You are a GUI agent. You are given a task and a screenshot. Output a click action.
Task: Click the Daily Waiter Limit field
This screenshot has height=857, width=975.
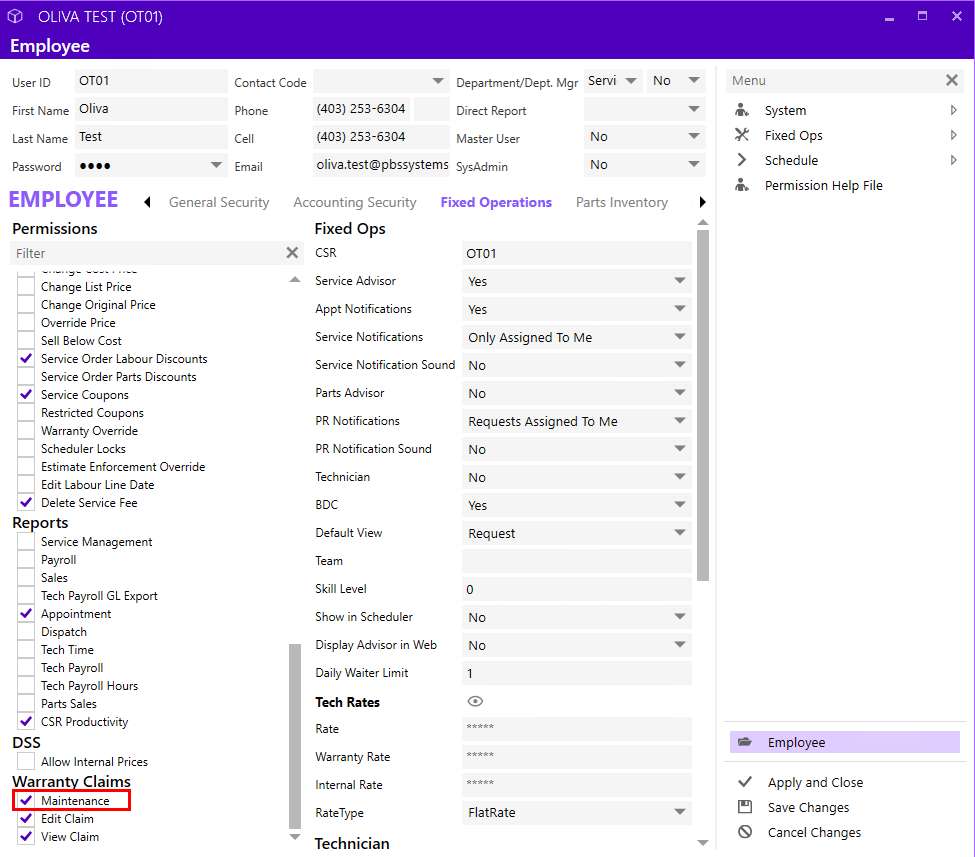click(576, 673)
